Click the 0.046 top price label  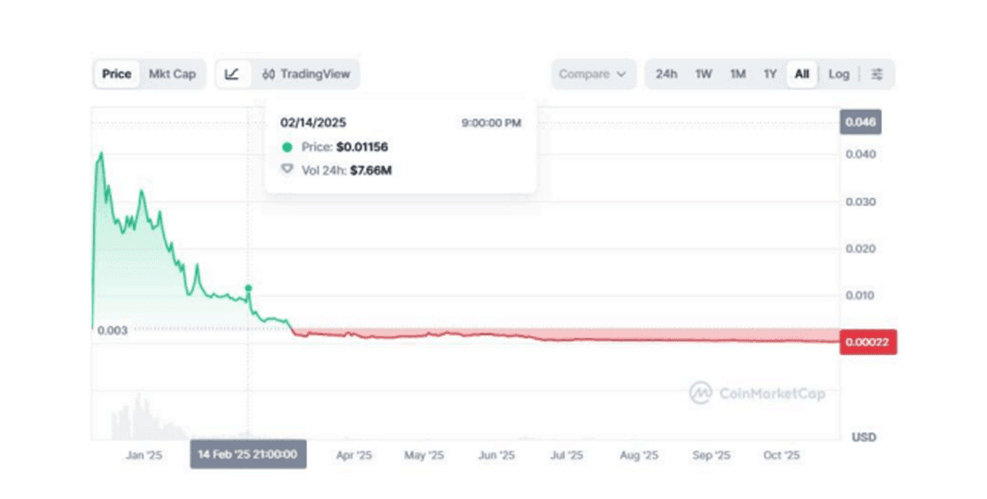[859, 122]
